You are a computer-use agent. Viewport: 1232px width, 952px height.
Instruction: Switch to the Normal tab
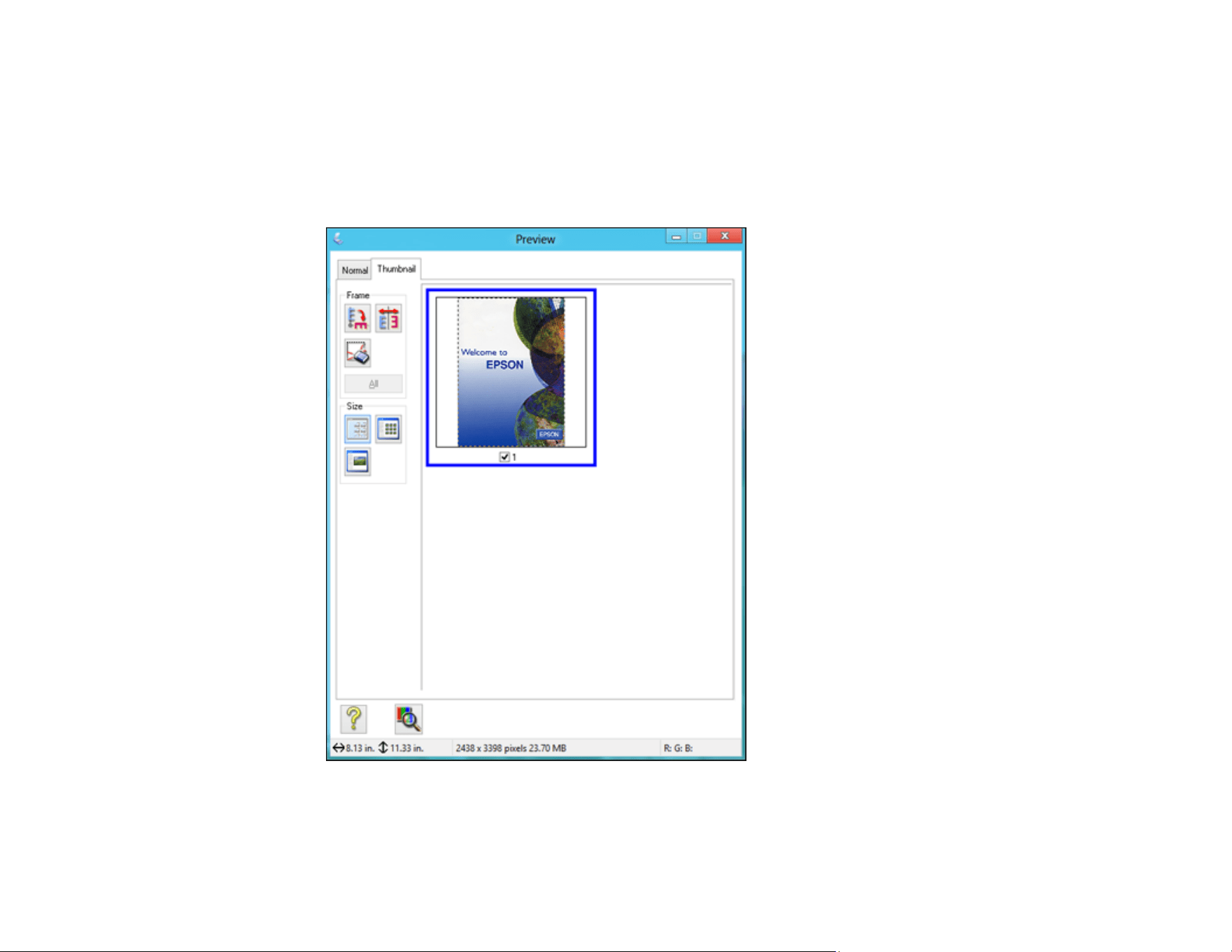click(355, 270)
